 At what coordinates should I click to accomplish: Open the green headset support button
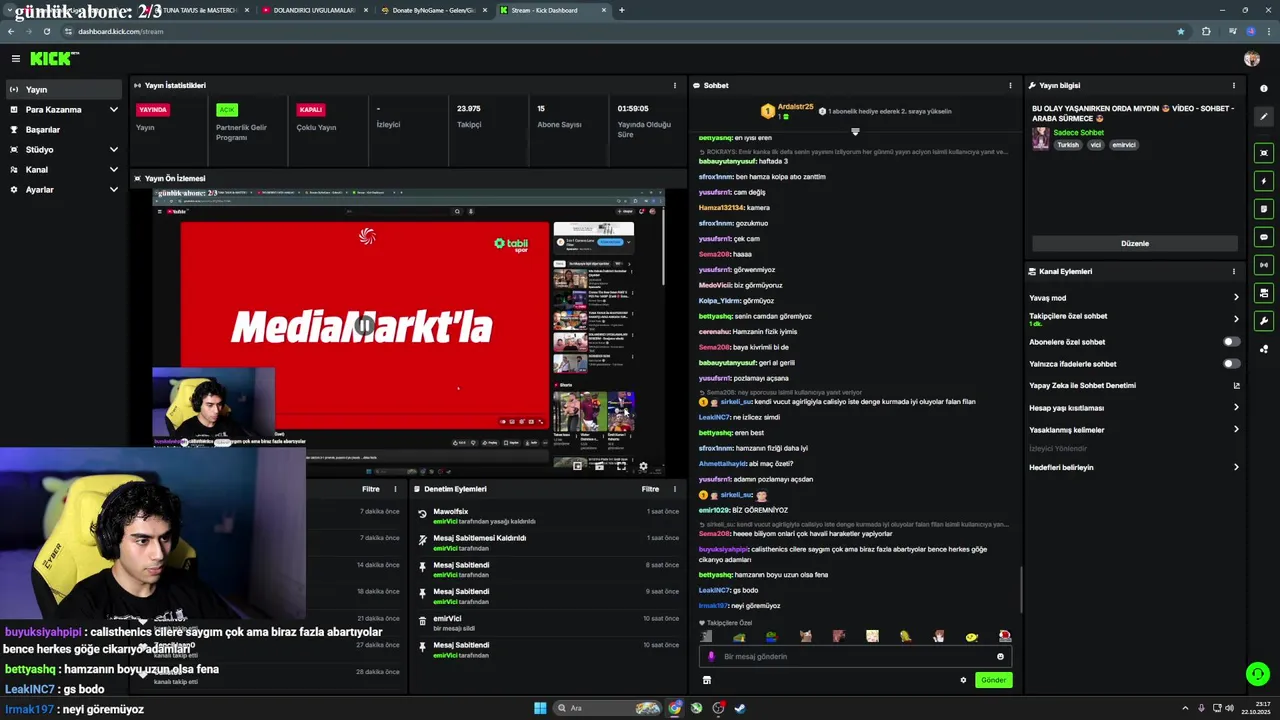1257,674
